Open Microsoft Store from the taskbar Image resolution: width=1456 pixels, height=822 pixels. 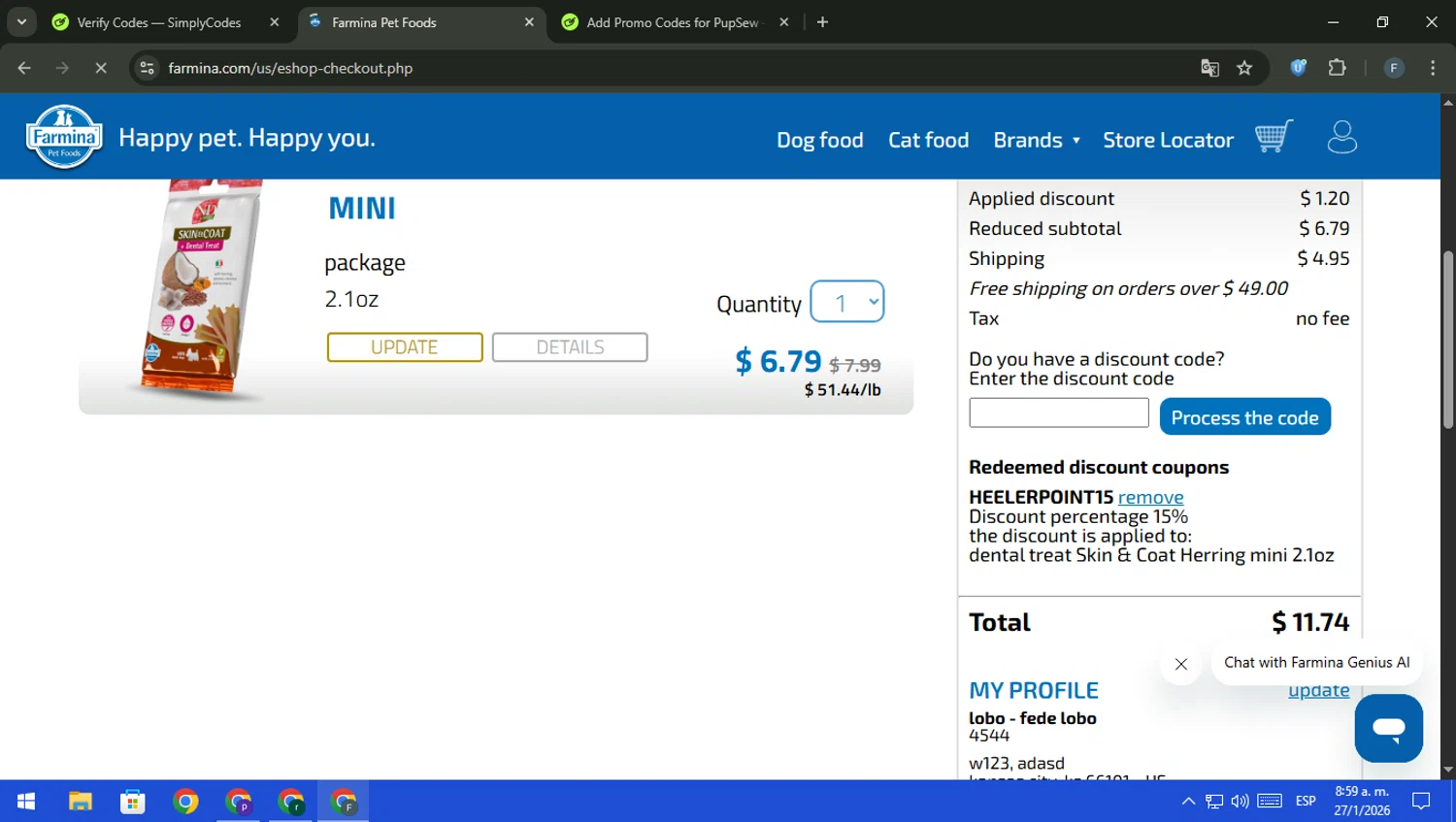pyautogui.click(x=133, y=802)
